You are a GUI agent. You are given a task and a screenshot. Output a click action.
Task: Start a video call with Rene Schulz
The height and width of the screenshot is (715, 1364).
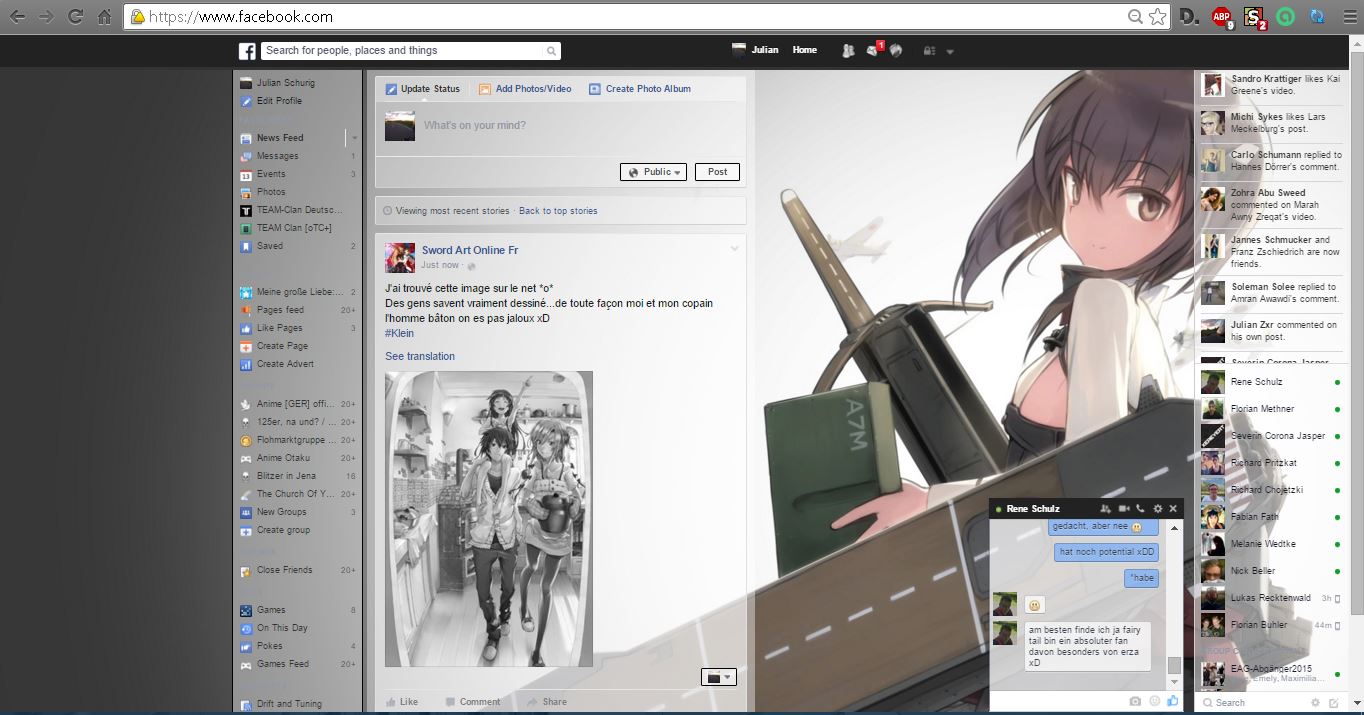point(1124,509)
